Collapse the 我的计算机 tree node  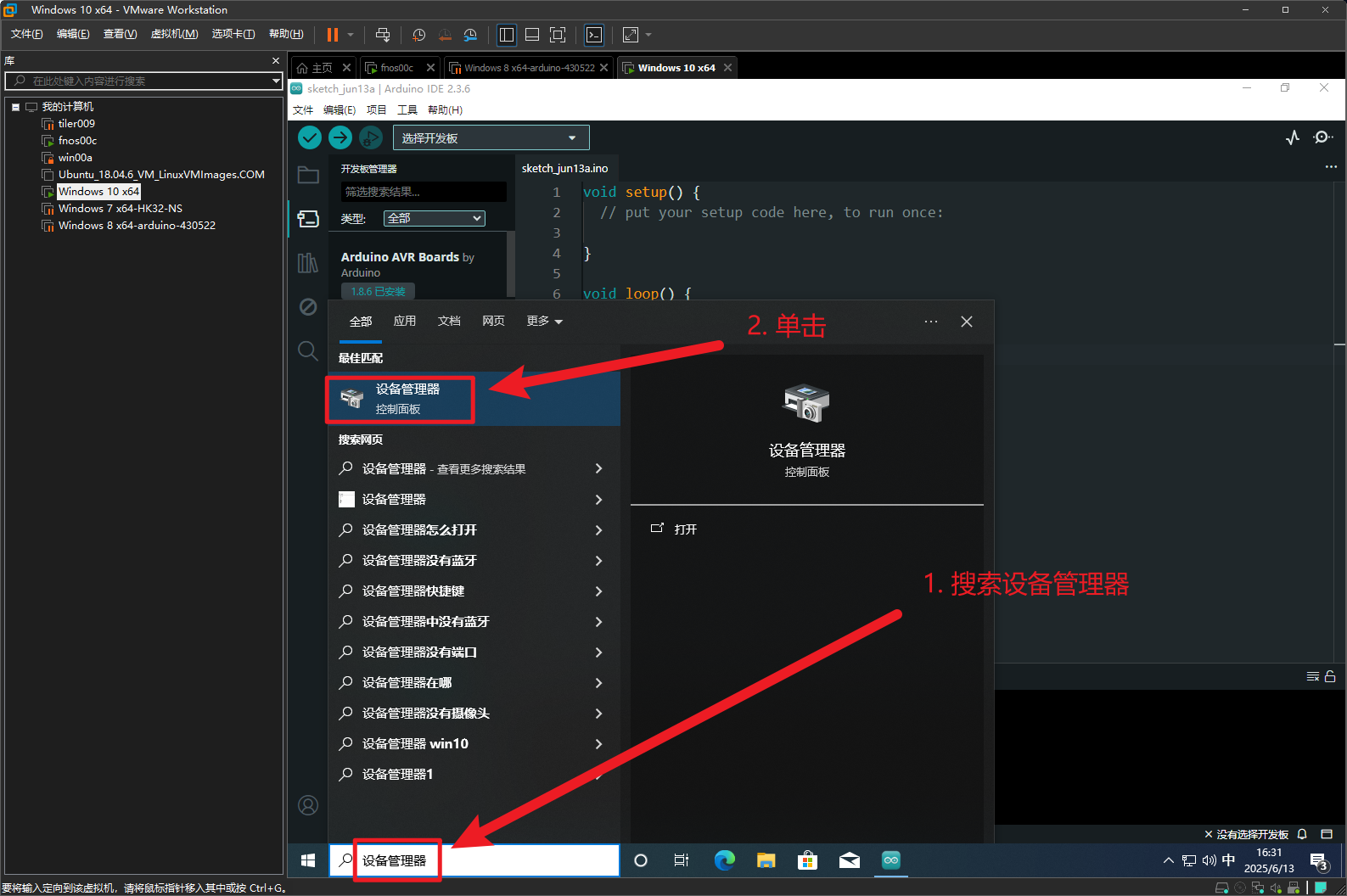click(x=15, y=107)
